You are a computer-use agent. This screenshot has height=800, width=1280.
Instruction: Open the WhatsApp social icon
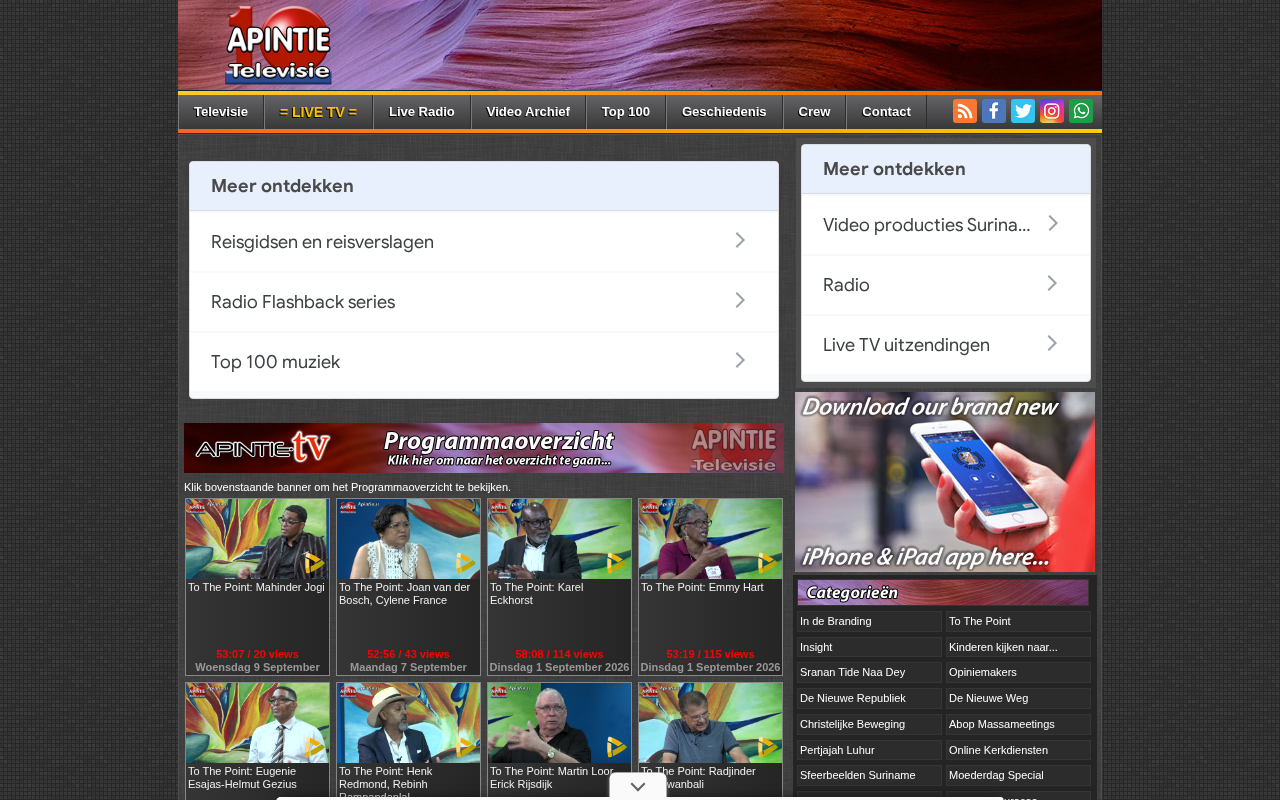1081,111
